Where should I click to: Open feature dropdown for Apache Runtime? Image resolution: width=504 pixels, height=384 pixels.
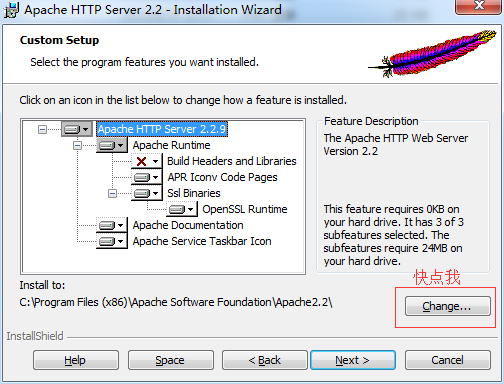tap(112, 145)
